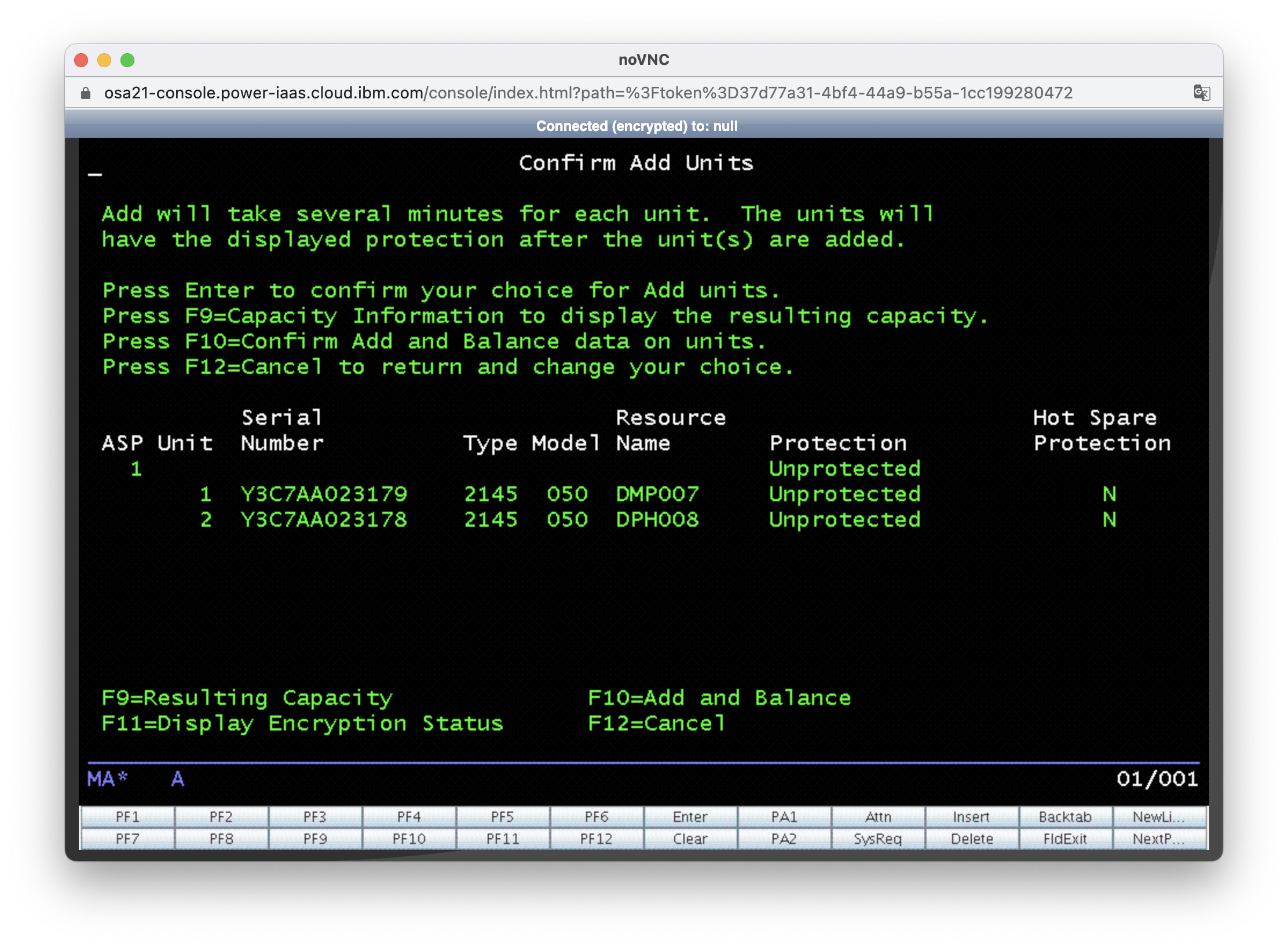The height and width of the screenshot is (947, 1288).
Task: Click the console URL in the address bar
Action: click(x=588, y=93)
